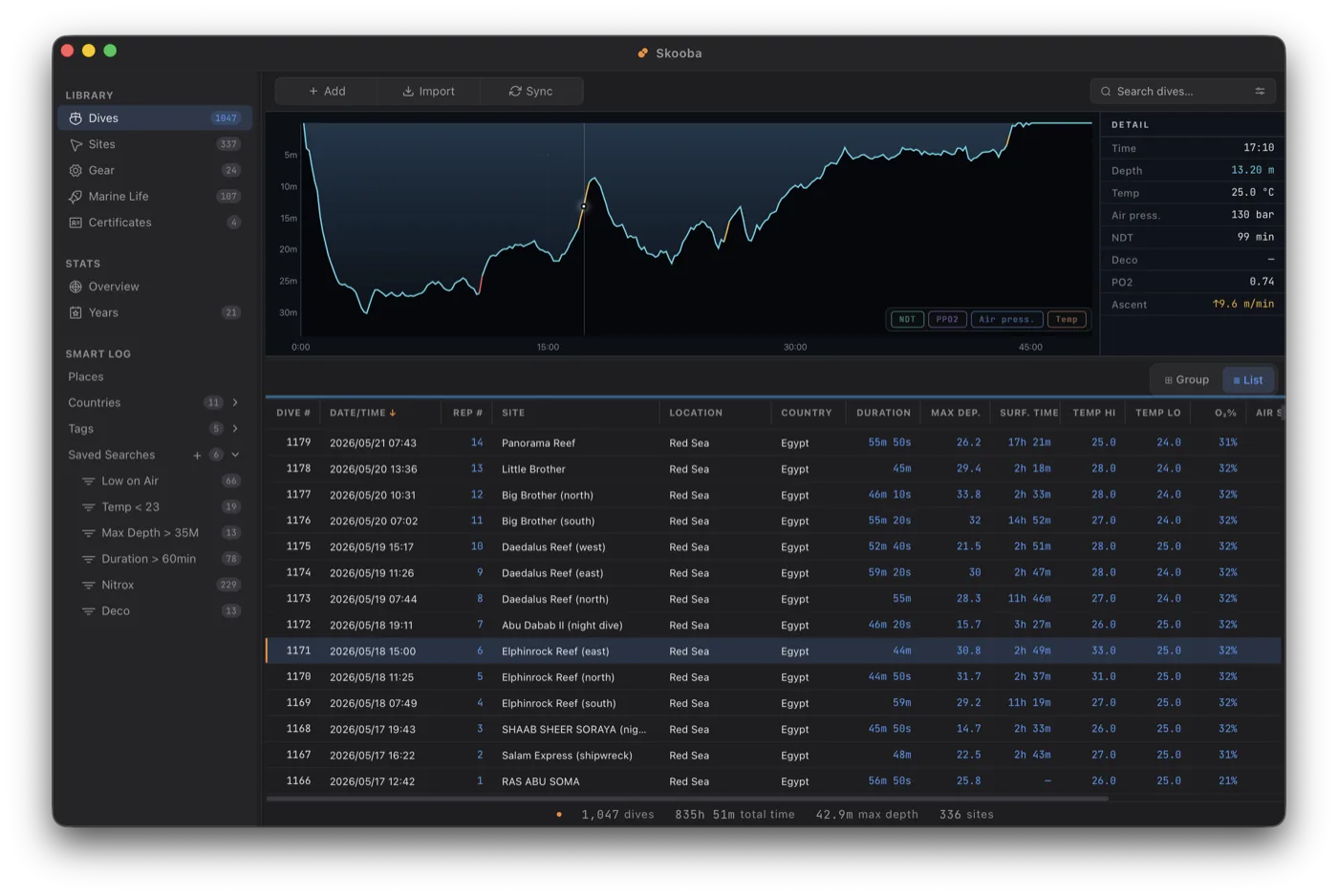Toggle the NDT graph overlay
This screenshot has height=896, width=1338.
(x=907, y=319)
